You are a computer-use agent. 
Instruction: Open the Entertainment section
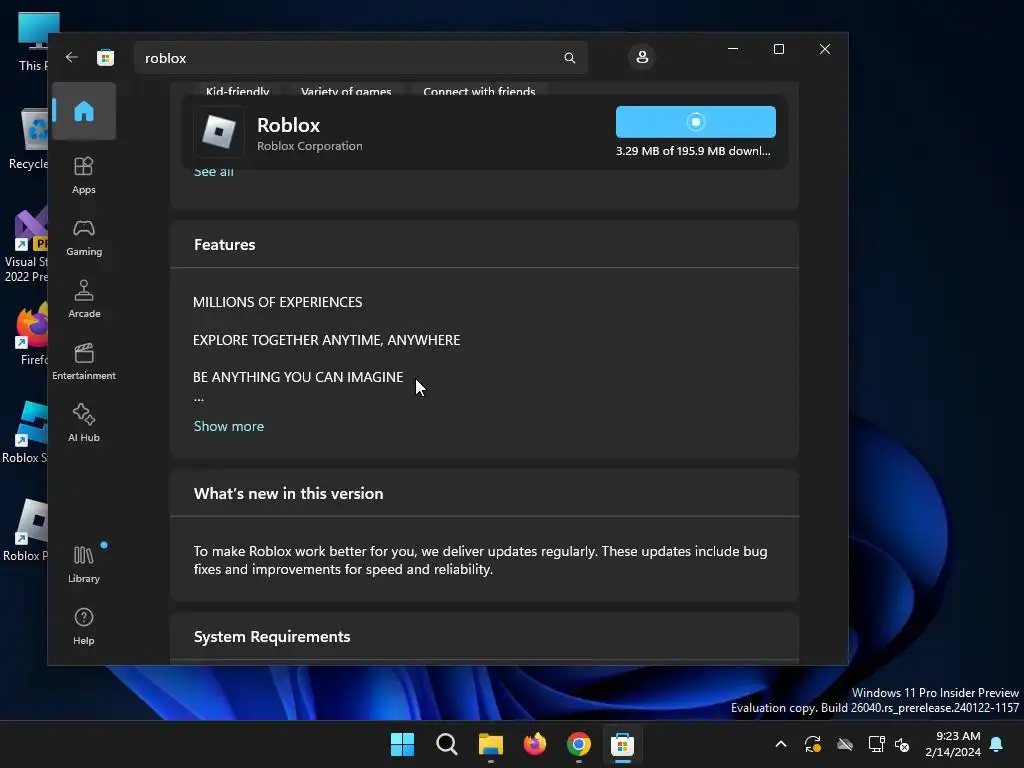(x=84, y=362)
